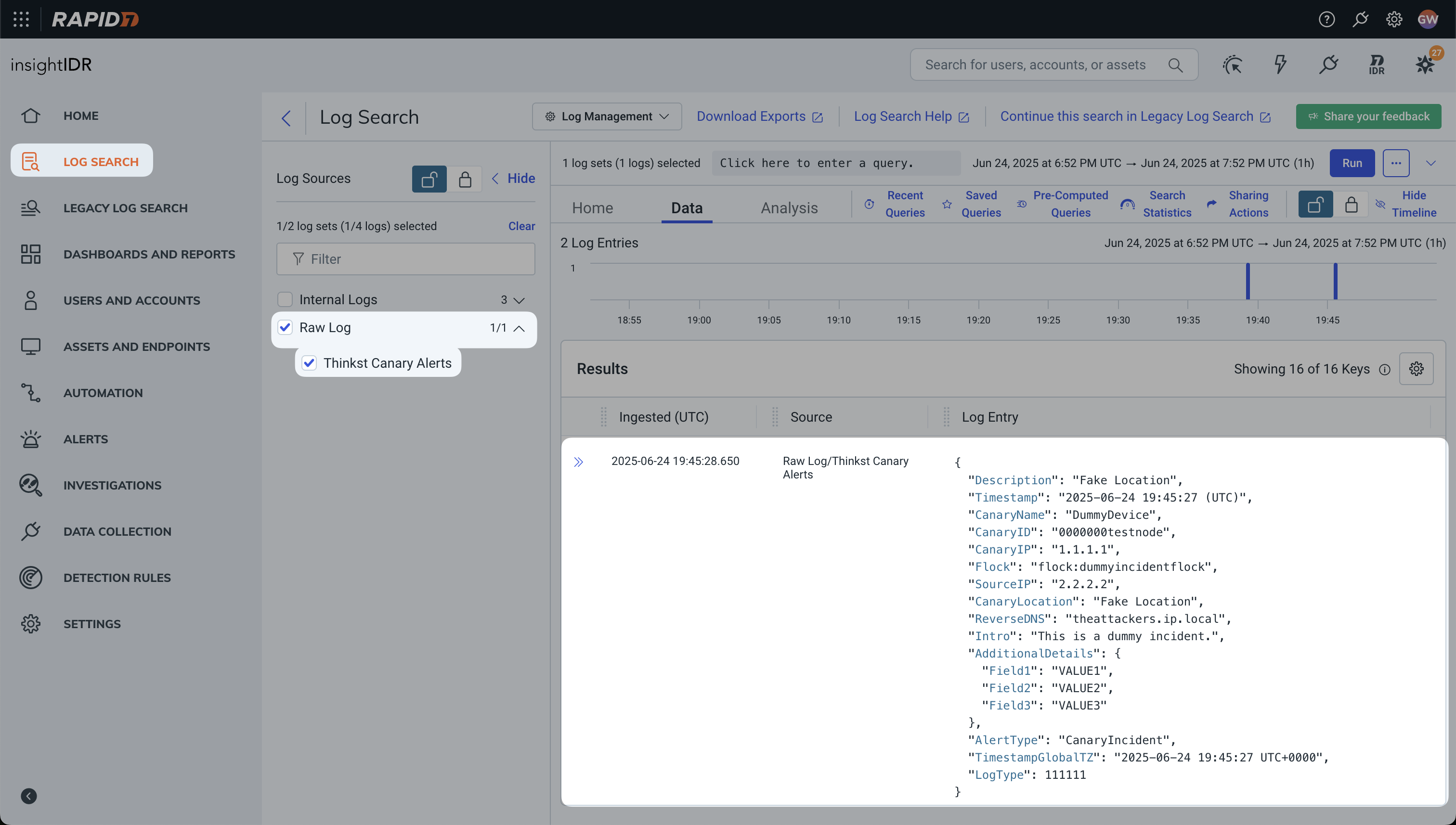The image size is (1456, 825).
Task: Open the time range selector
Action: click(x=1143, y=163)
